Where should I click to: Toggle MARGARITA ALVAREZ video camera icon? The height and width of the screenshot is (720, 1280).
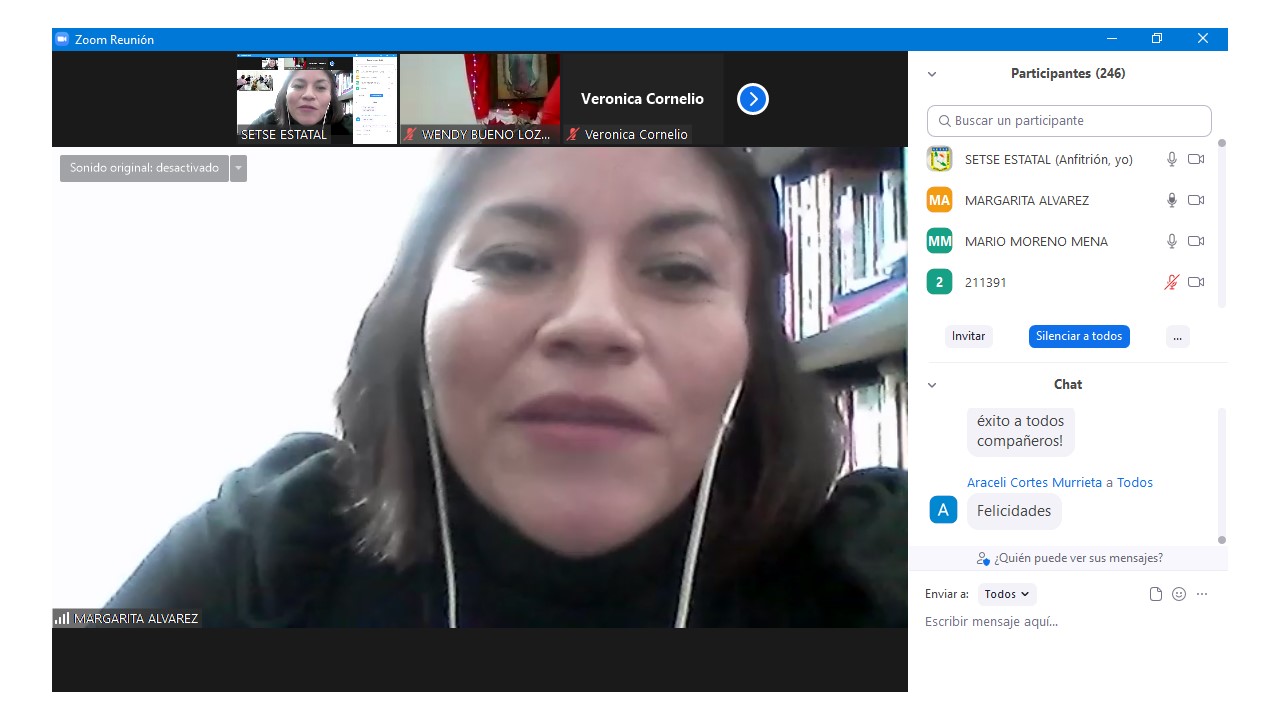coord(1196,200)
